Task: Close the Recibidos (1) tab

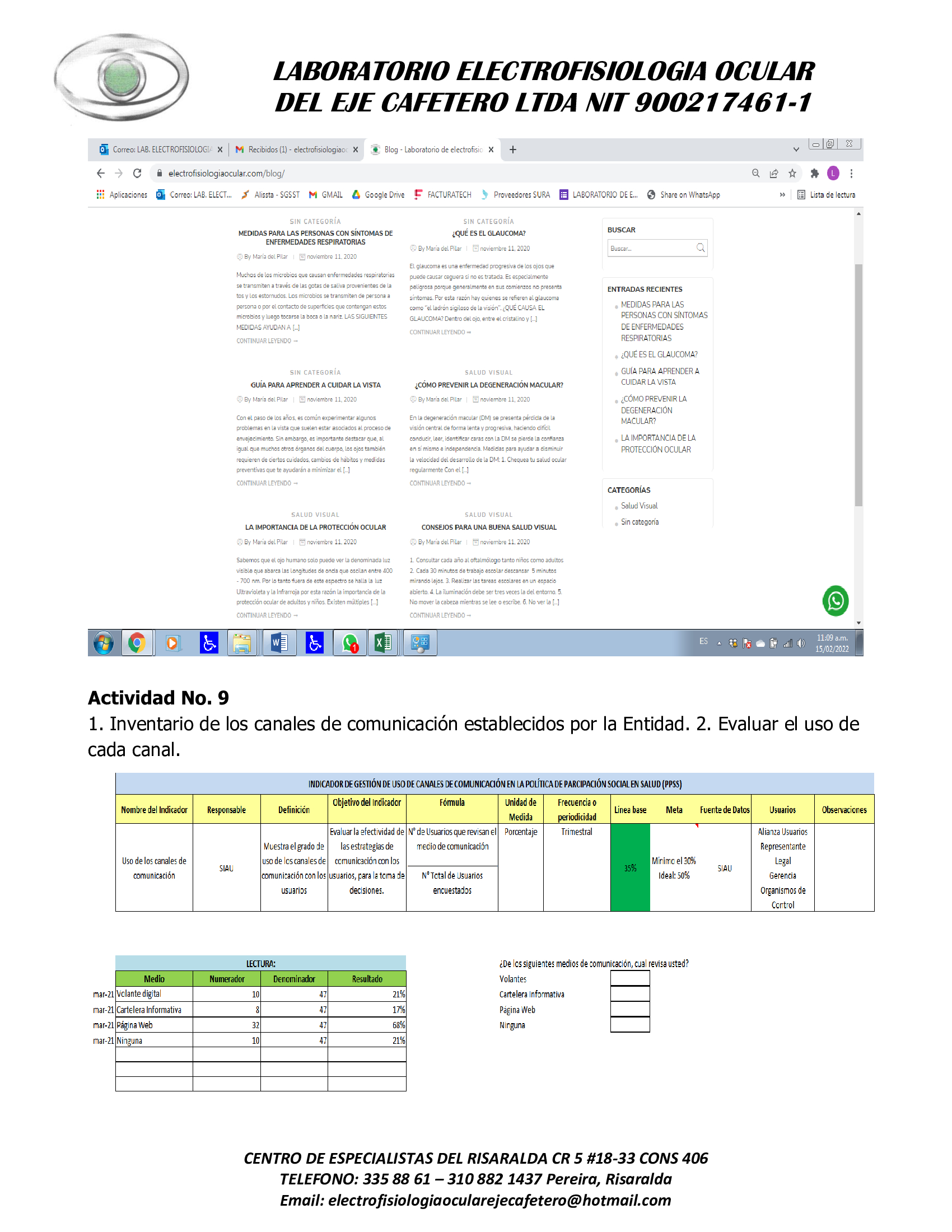Action: (356, 150)
